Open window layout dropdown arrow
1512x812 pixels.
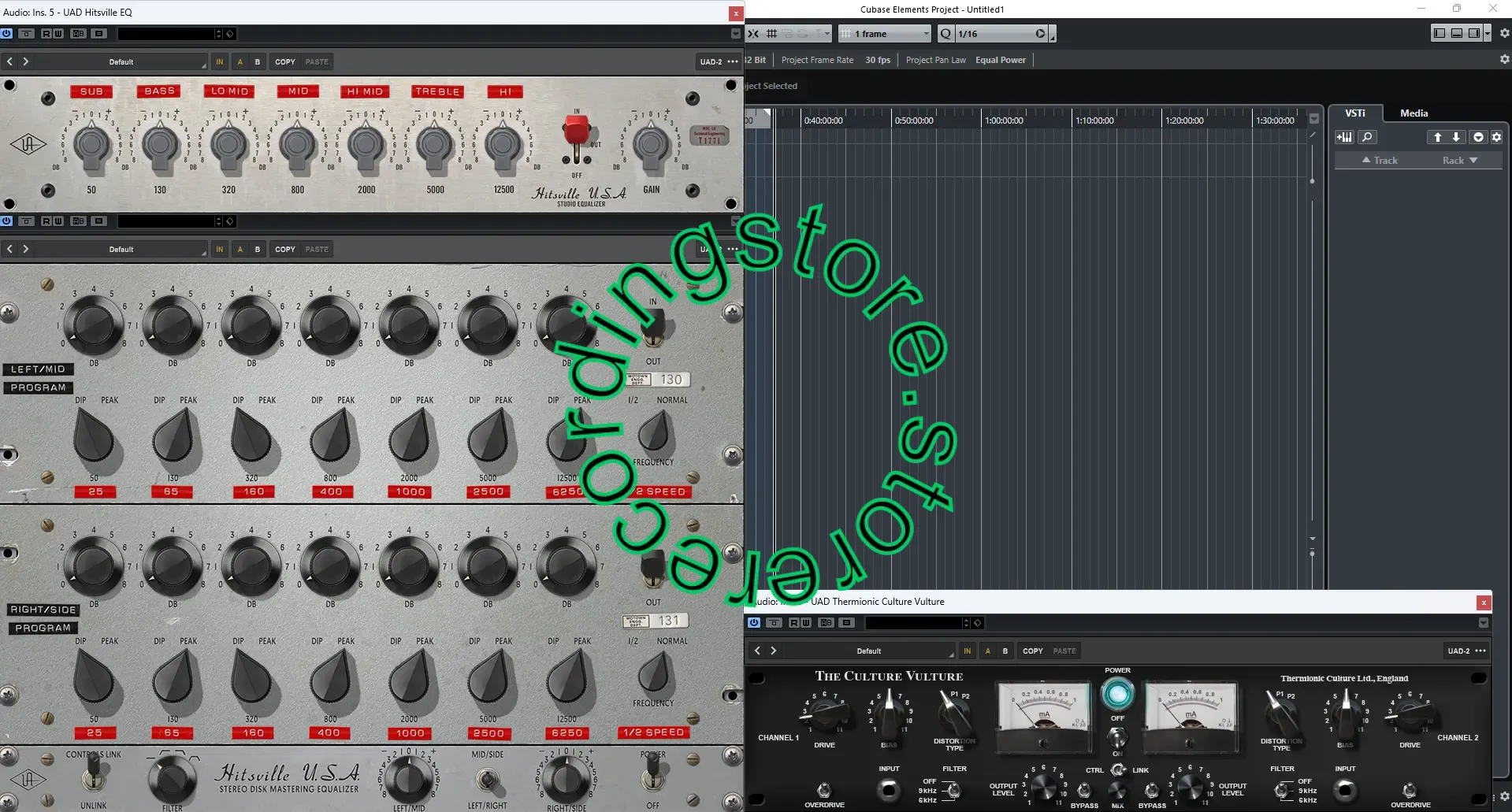1487,33
